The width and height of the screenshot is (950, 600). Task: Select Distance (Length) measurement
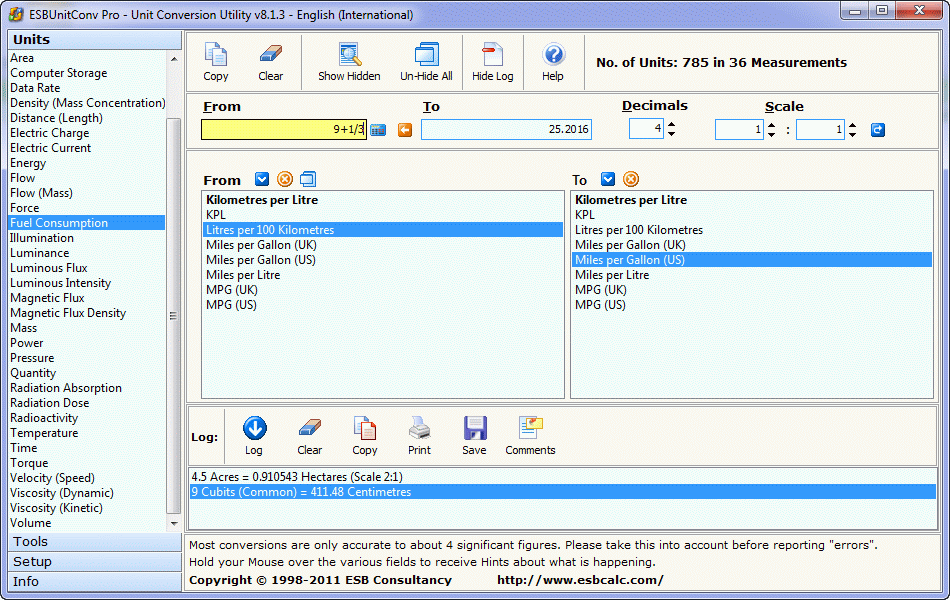pyautogui.click(x=56, y=118)
